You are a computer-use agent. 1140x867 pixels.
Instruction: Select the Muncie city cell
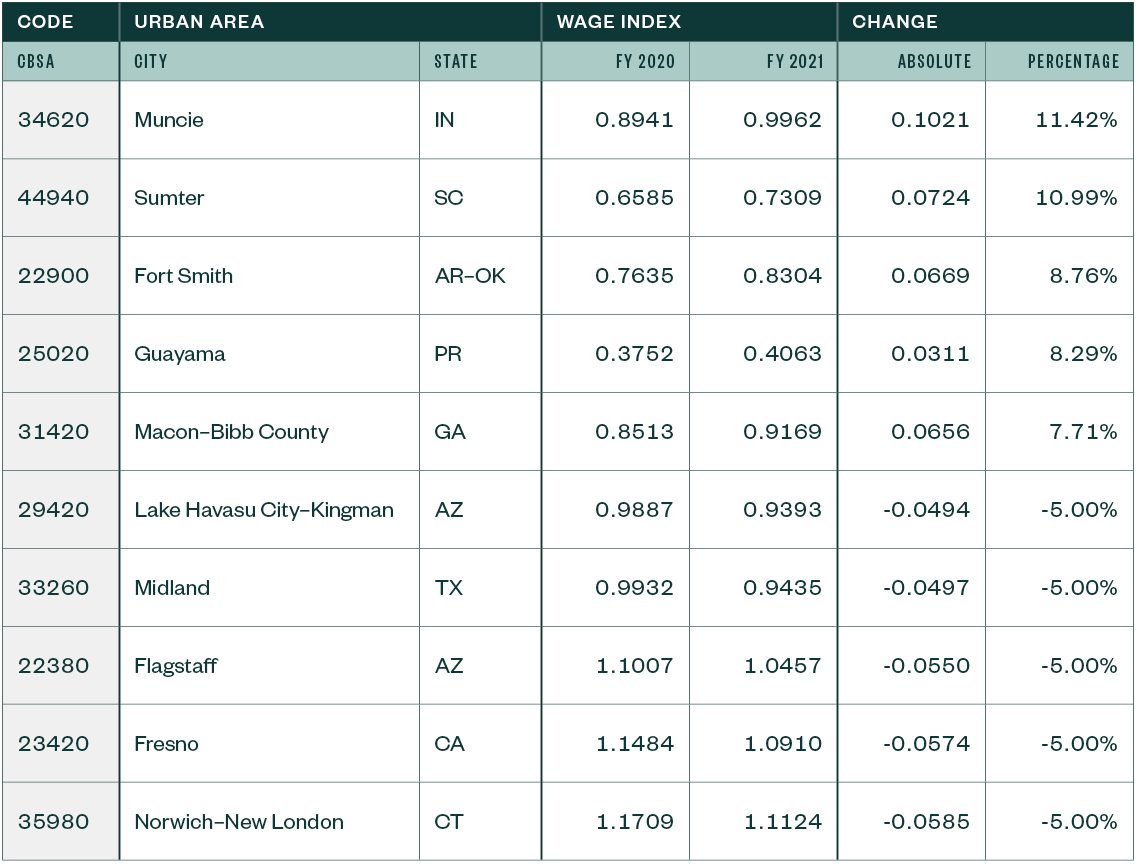(x=169, y=120)
